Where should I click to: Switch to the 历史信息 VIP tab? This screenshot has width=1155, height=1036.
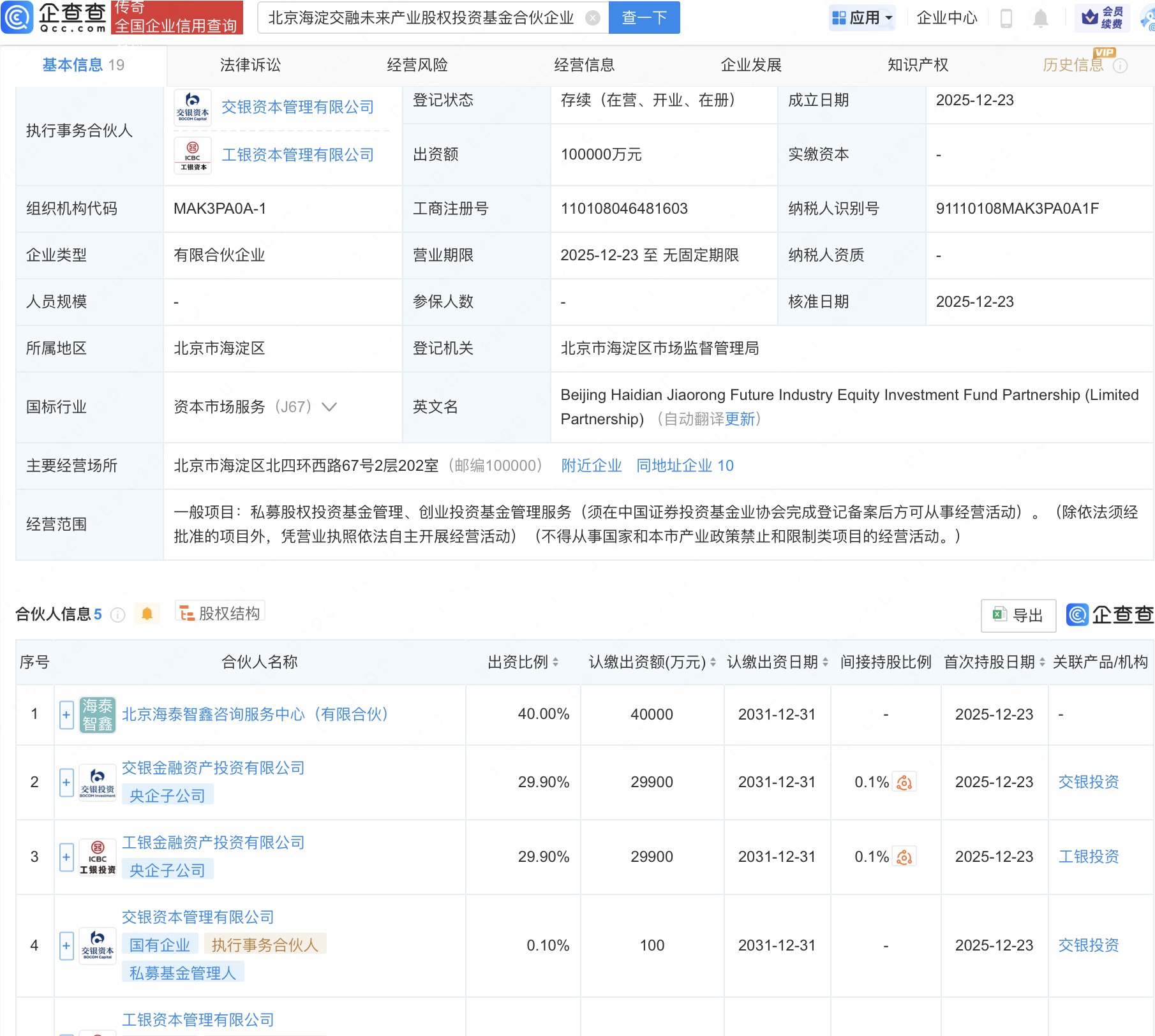point(1074,64)
